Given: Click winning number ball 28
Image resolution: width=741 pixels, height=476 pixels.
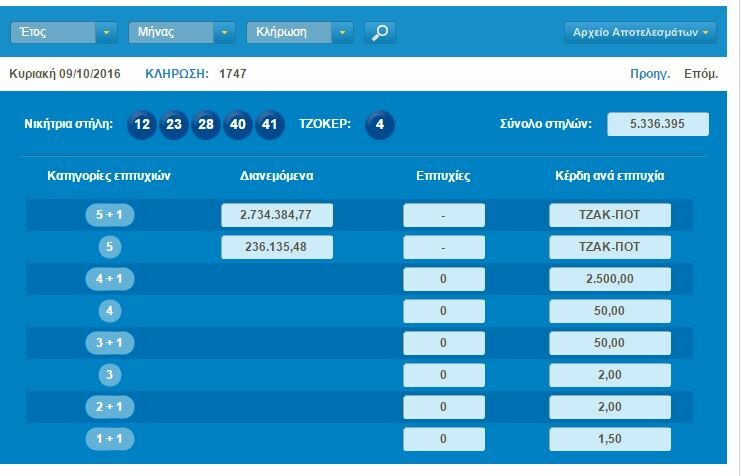Looking at the screenshot, I should (206, 124).
